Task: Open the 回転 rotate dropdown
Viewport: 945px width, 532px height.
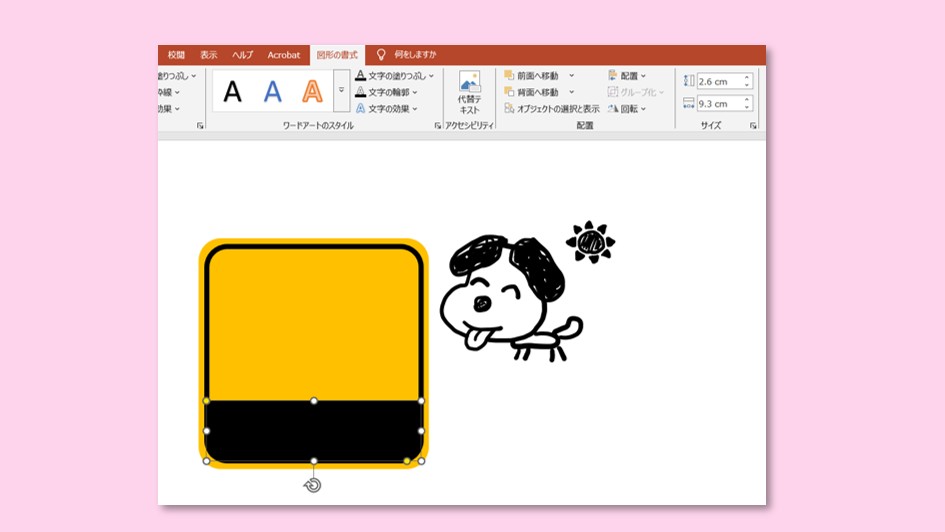Action: (x=627, y=108)
